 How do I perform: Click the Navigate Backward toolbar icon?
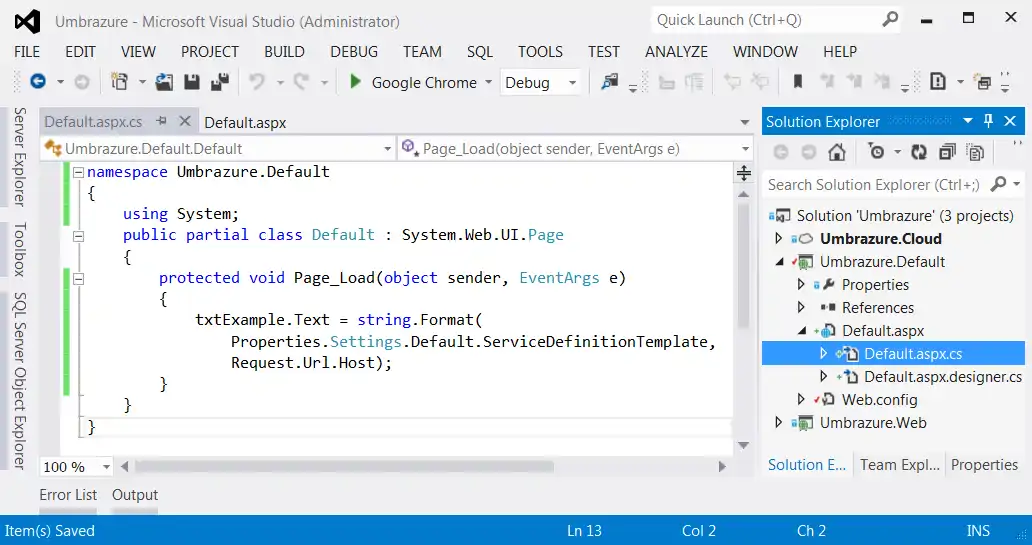38,82
